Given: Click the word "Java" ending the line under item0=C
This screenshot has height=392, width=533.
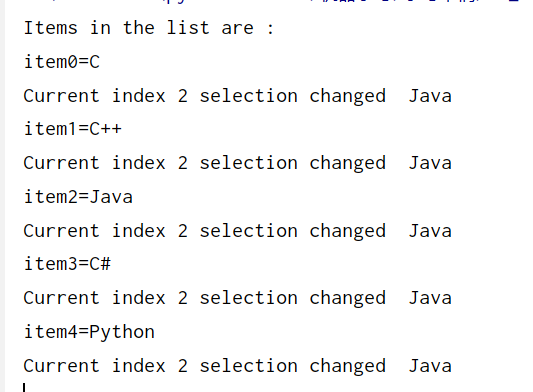Looking at the screenshot, I should (430, 96).
